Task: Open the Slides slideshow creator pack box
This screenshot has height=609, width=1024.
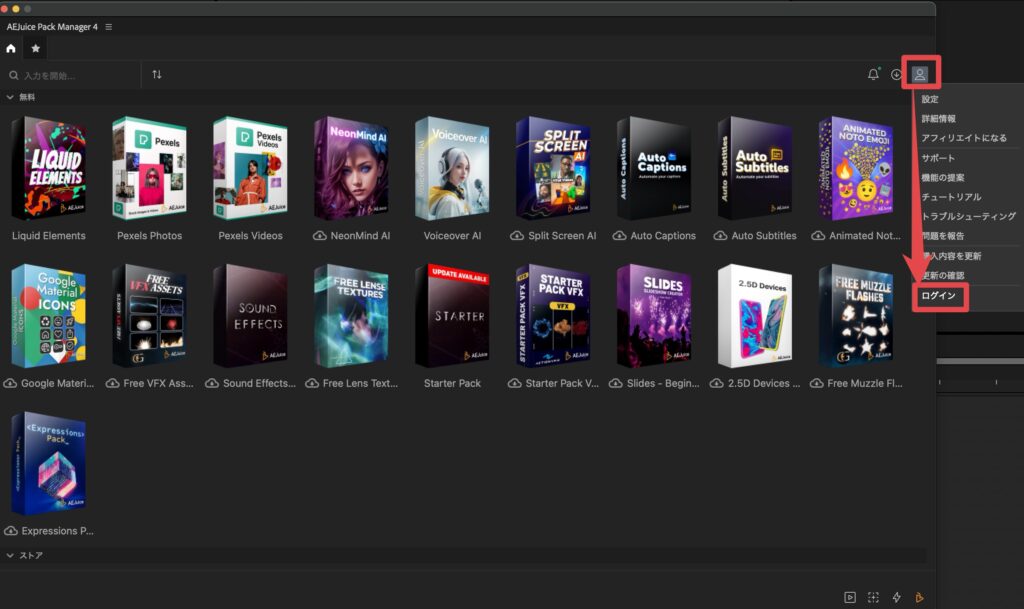Action: (x=654, y=316)
